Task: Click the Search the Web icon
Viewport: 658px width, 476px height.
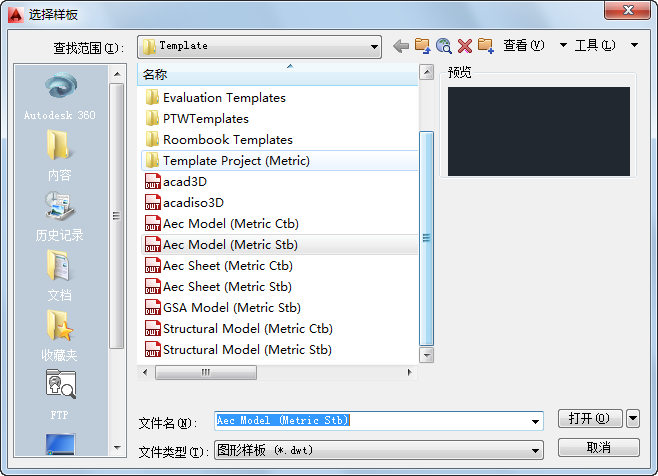Action: point(444,46)
